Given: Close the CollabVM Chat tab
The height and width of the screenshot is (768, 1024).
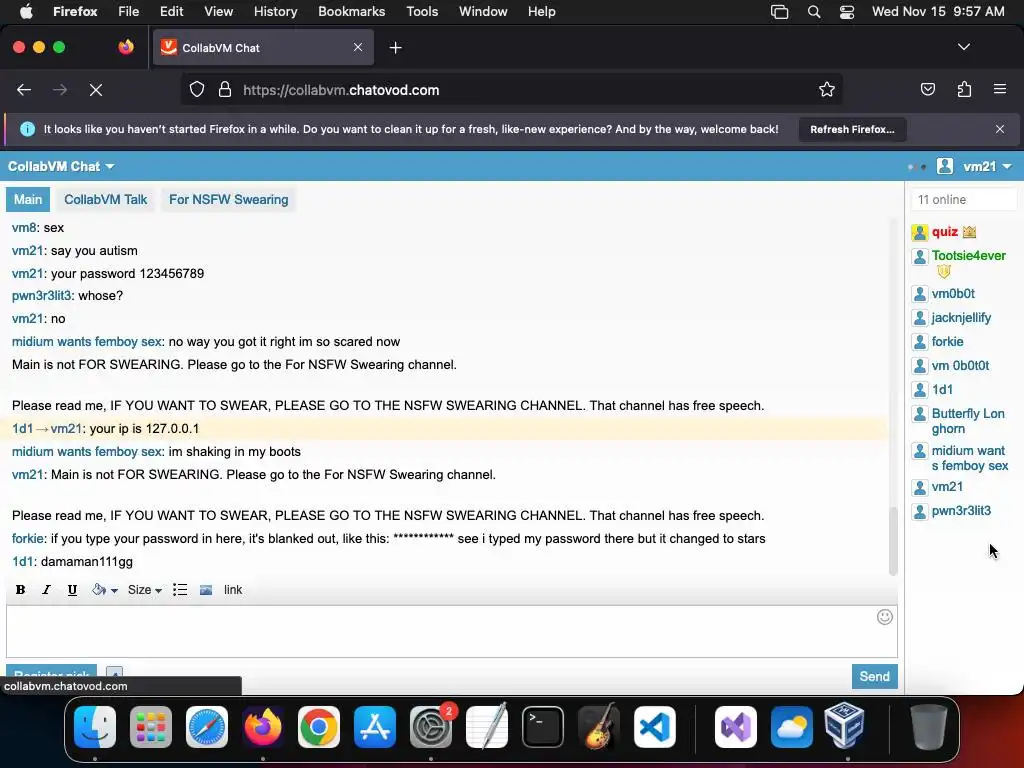Looking at the screenshot, I should (x=358, y=47).
